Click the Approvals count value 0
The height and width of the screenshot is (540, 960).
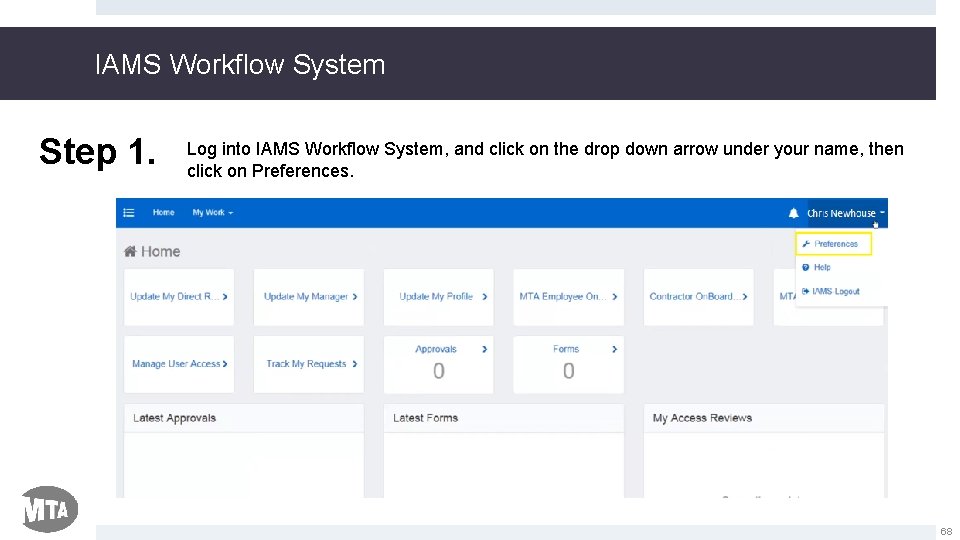click(x=438, y=371)
